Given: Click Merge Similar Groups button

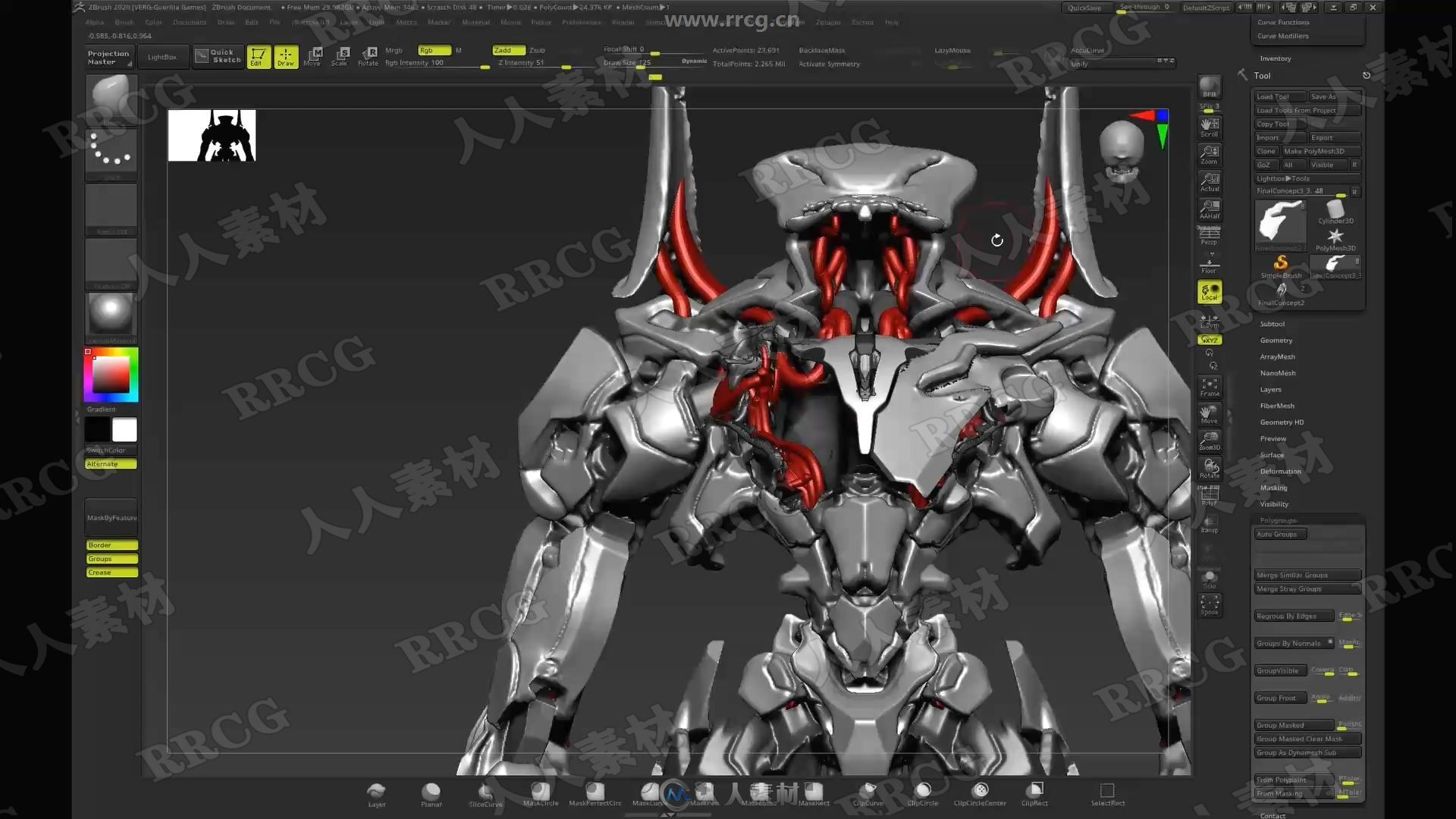Looking at the screenshot, I should [x=1307, y=575].
